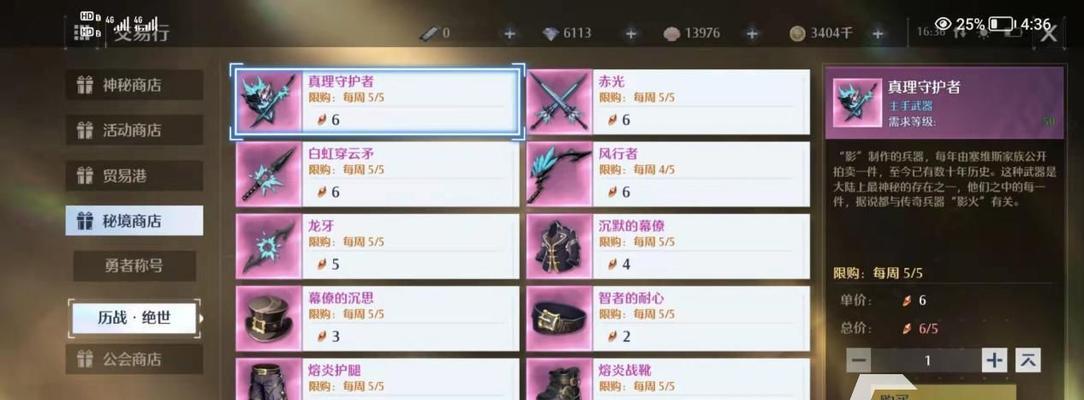
Task: Pick the 智者的耐心 belt icon
Action: (x=560, y=318)
